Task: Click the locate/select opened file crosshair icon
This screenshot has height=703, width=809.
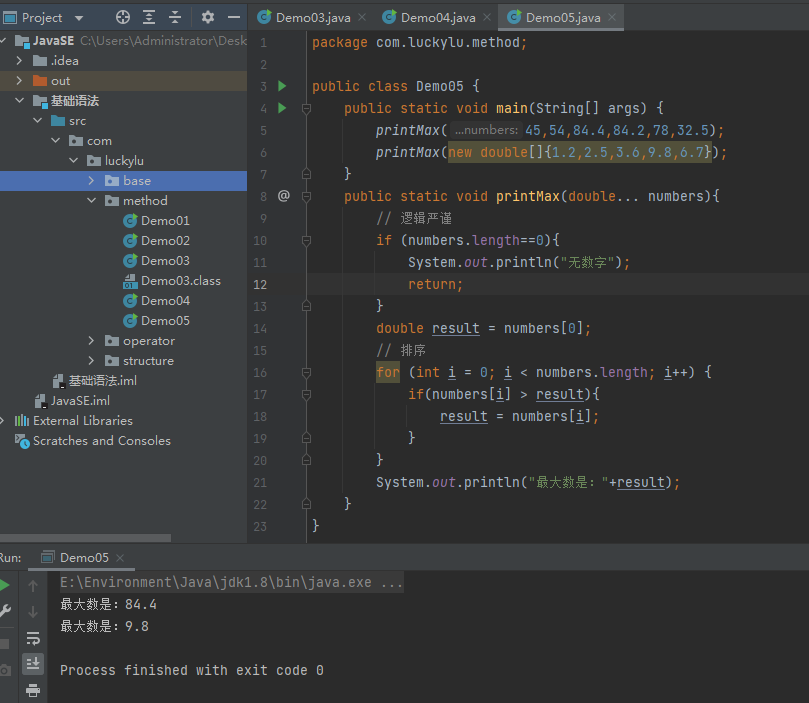Action: click(123, 17)
